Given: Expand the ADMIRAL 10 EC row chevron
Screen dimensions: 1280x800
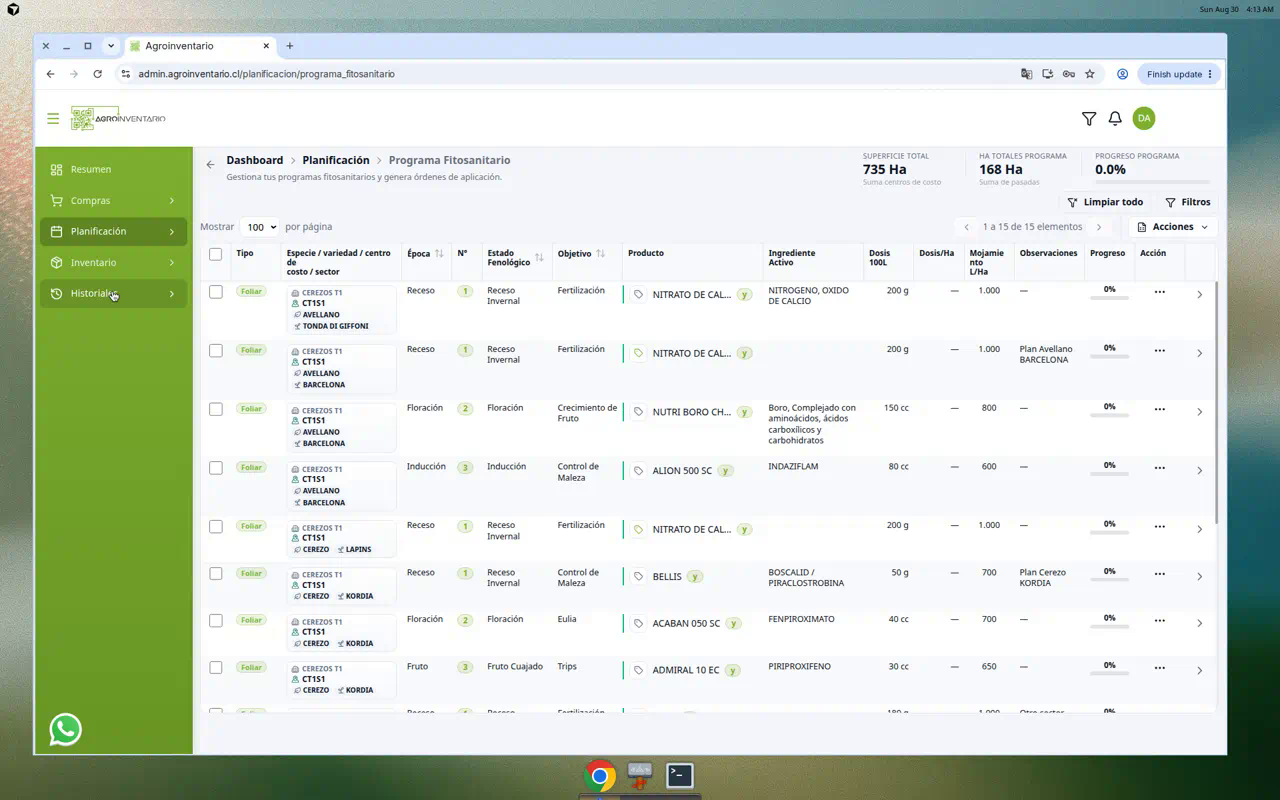Looking at the screenshot, I should [x=1200, y=671].
